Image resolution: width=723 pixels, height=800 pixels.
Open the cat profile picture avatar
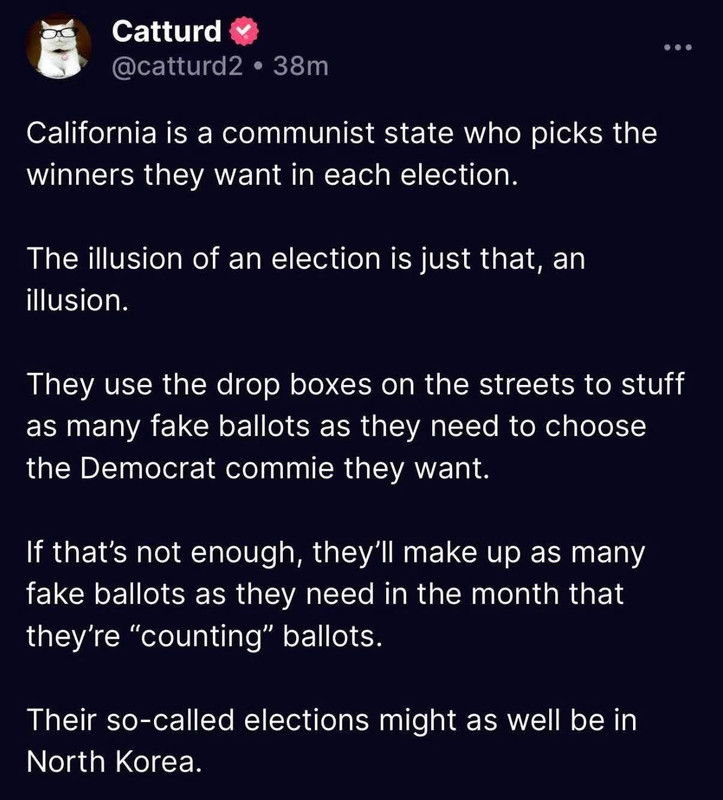(59, 47)
